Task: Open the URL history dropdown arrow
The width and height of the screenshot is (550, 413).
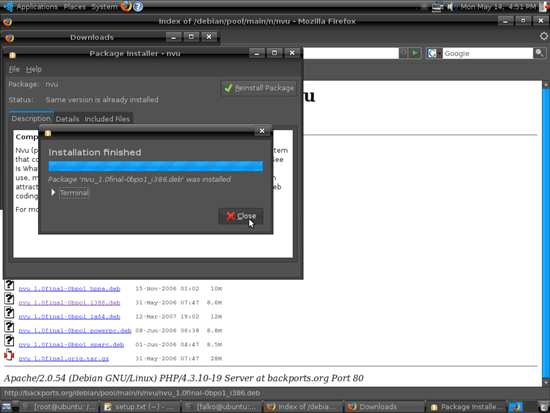Action: click(403, 53)
